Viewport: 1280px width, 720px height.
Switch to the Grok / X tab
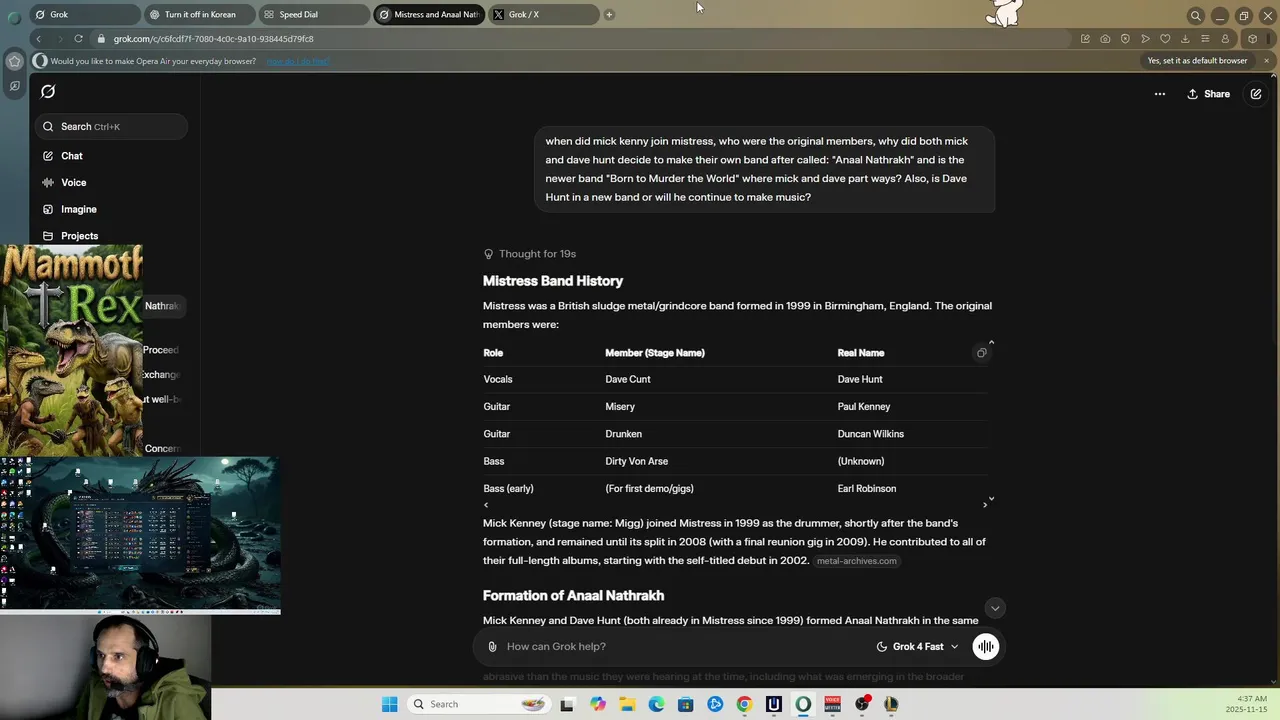coord(543,15)
